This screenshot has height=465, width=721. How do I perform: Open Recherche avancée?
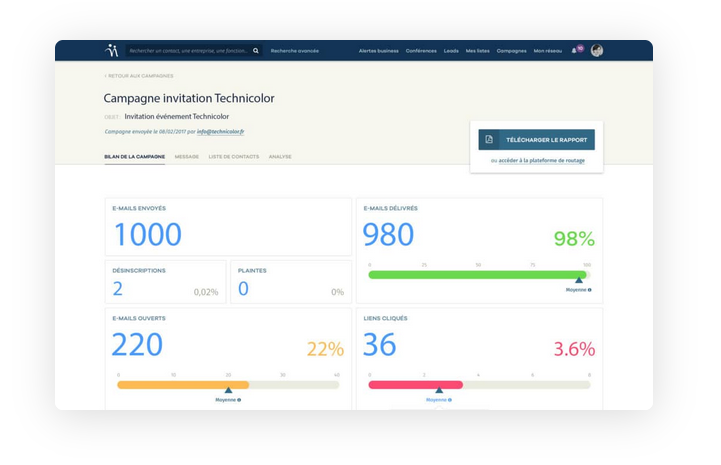click(x=294, y=51)
